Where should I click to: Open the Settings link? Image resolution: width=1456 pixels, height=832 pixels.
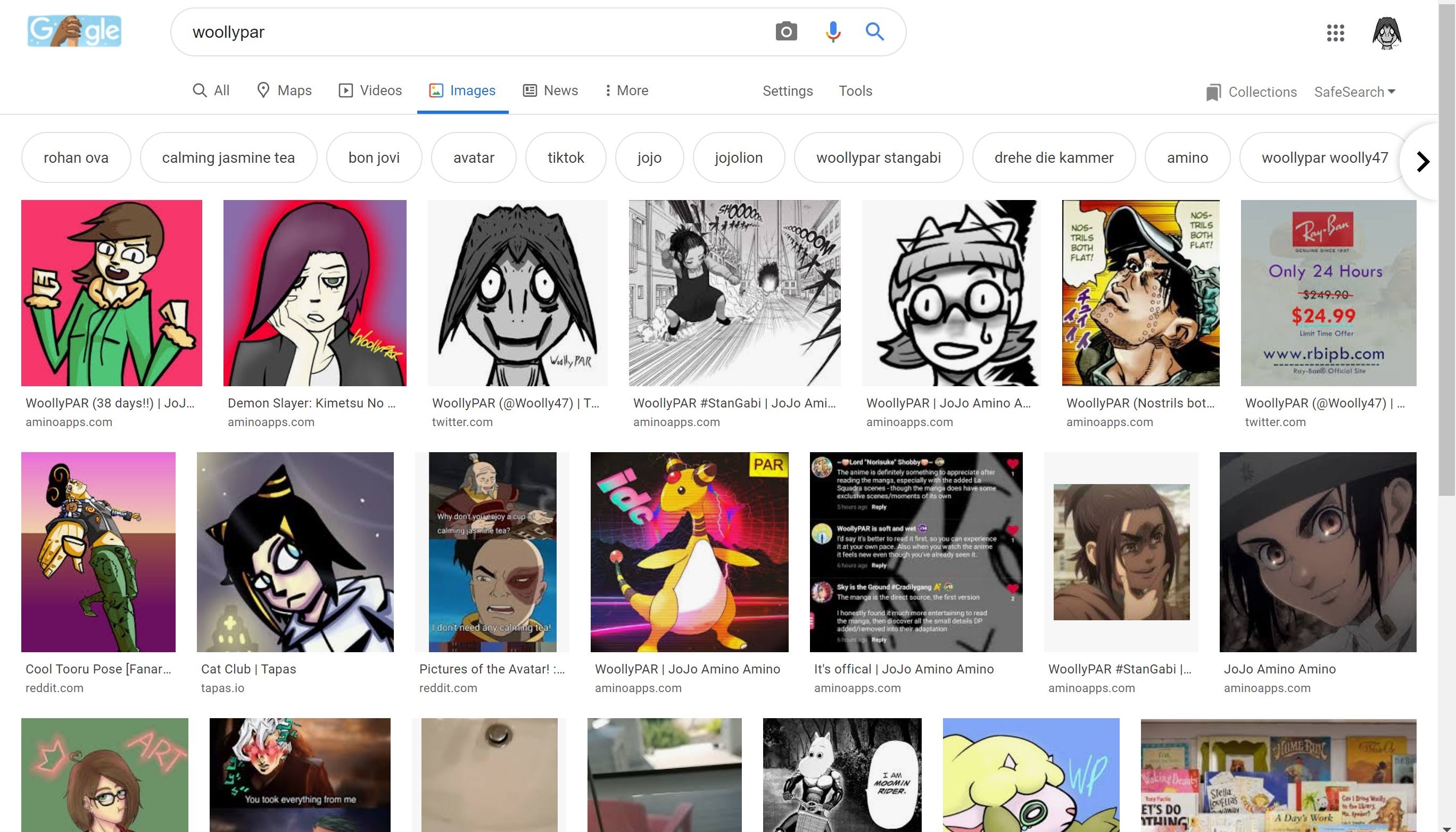(787, 91)
